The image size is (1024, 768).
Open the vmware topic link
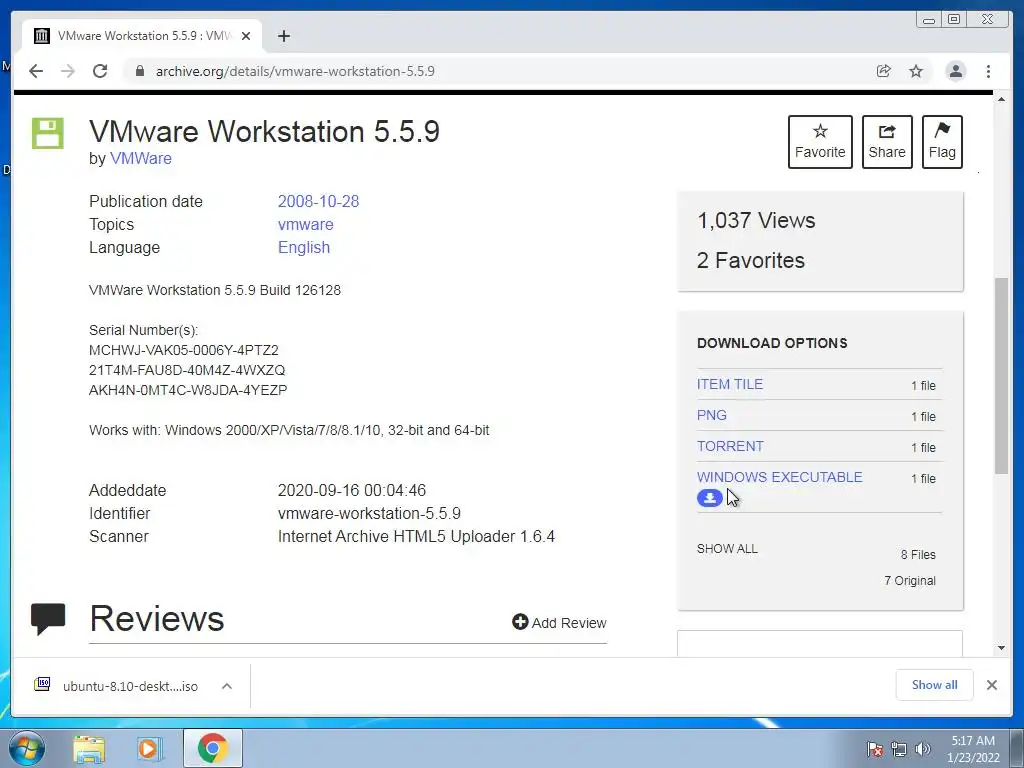(305, 224)
